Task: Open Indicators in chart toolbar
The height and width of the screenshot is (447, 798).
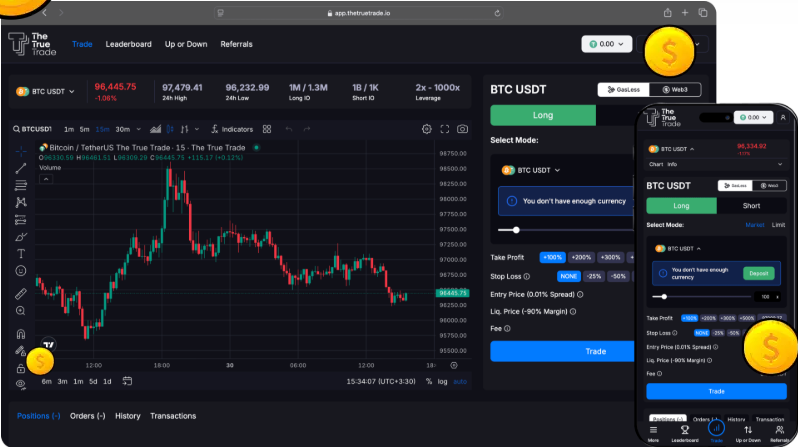Action: (x=232, y=129)
